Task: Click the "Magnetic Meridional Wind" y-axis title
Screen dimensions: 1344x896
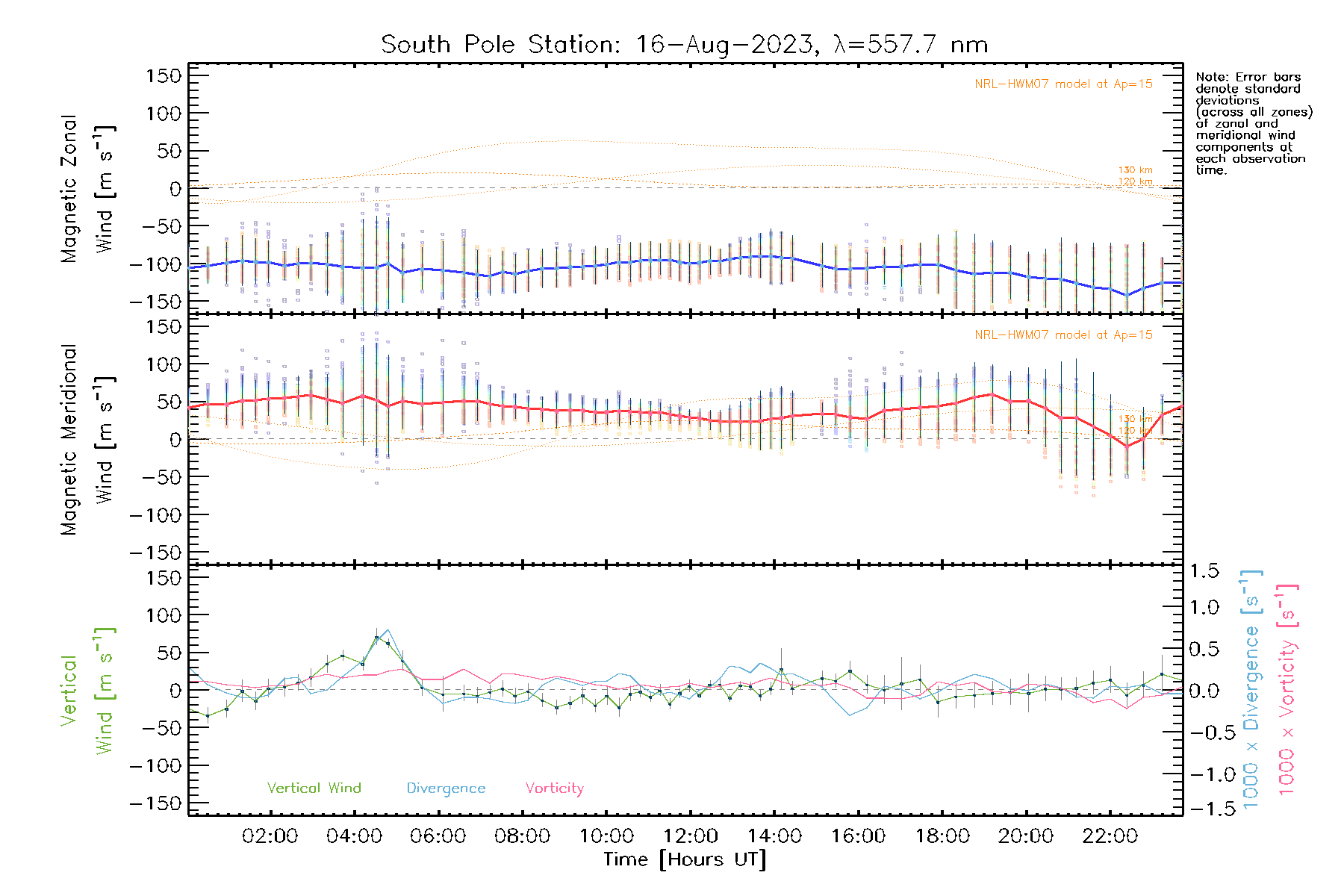Action: pyautogui.click(x=87, y=440)
